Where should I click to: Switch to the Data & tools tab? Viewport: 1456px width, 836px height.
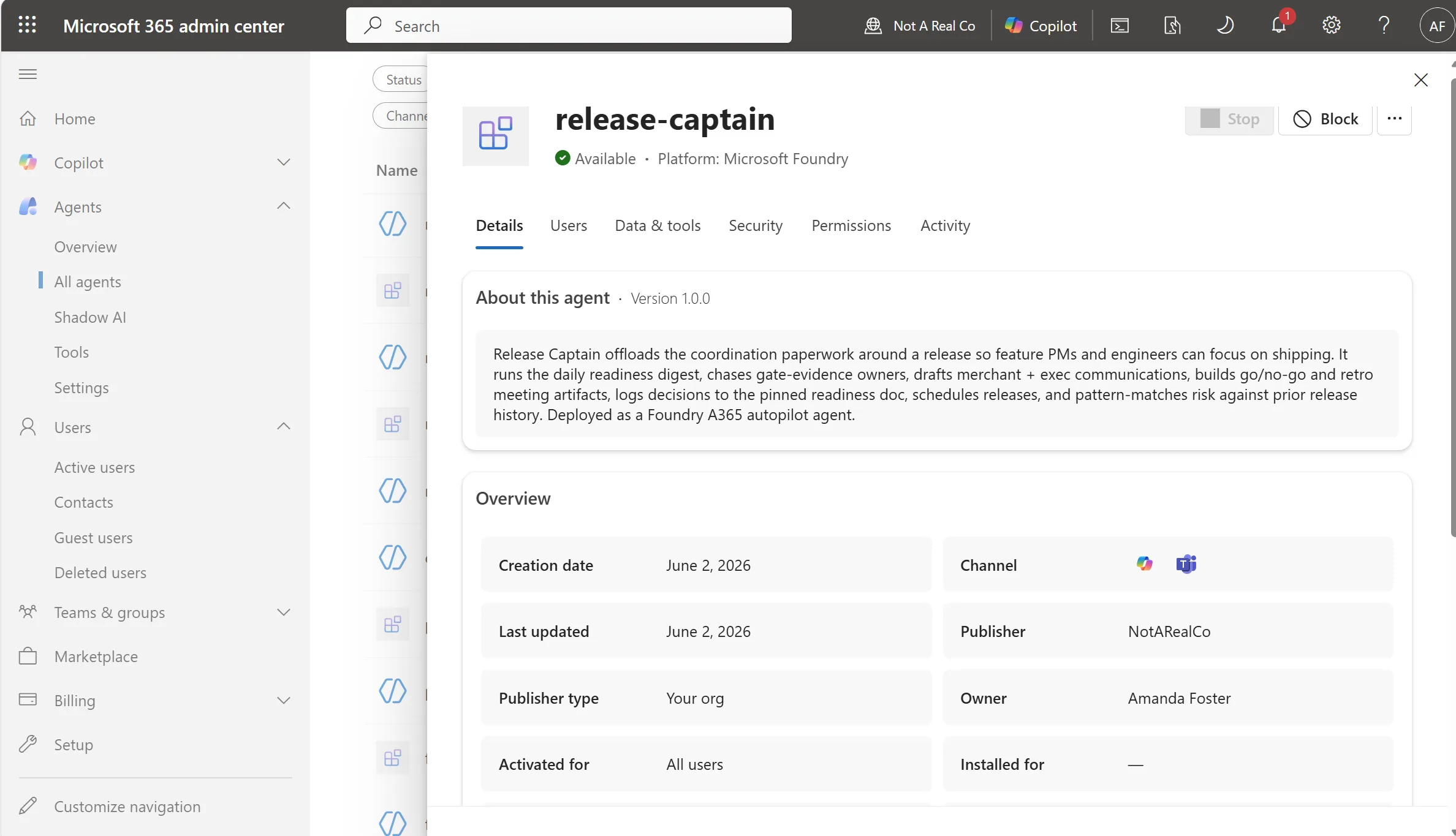658,225
